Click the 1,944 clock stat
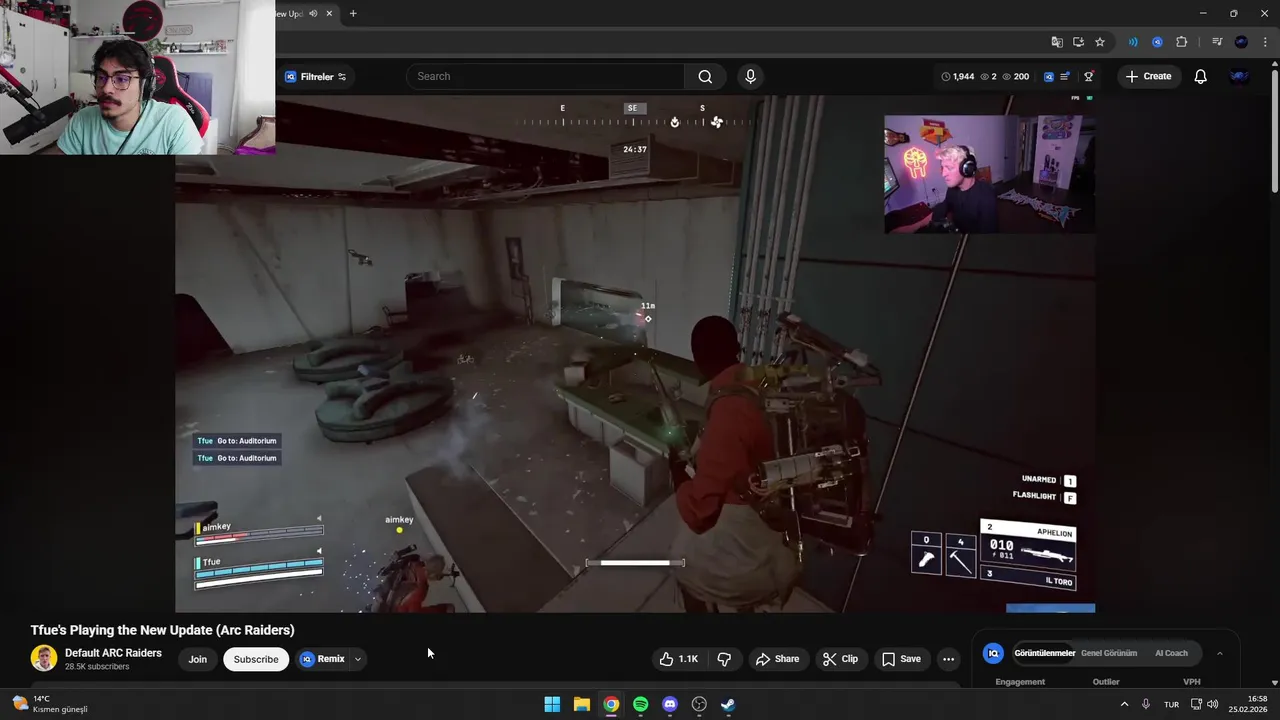 (x=958, y=77)
